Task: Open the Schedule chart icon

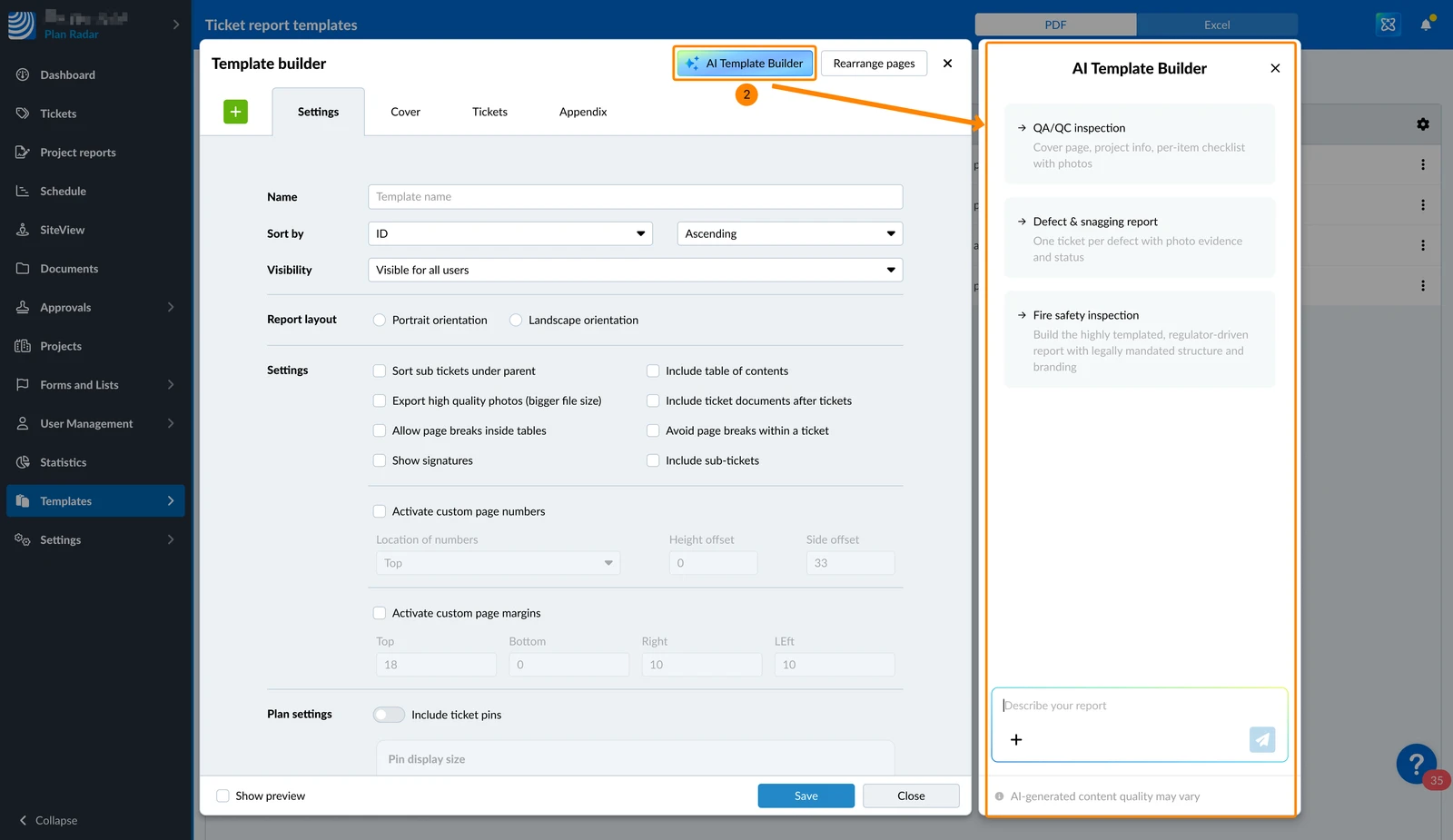Action: [x=23, y=191]
